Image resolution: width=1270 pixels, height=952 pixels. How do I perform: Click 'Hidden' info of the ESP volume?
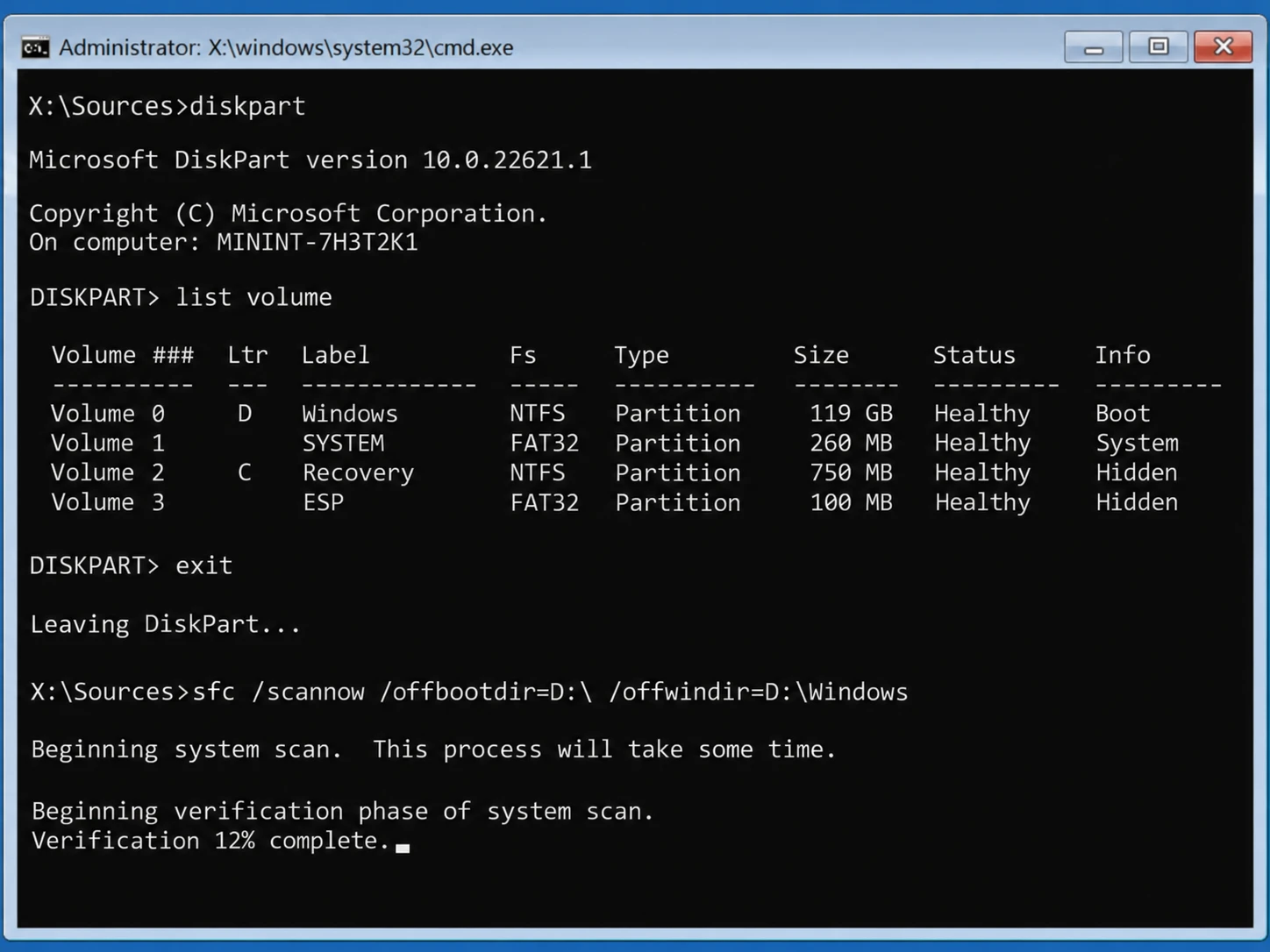pos(1137,502)
